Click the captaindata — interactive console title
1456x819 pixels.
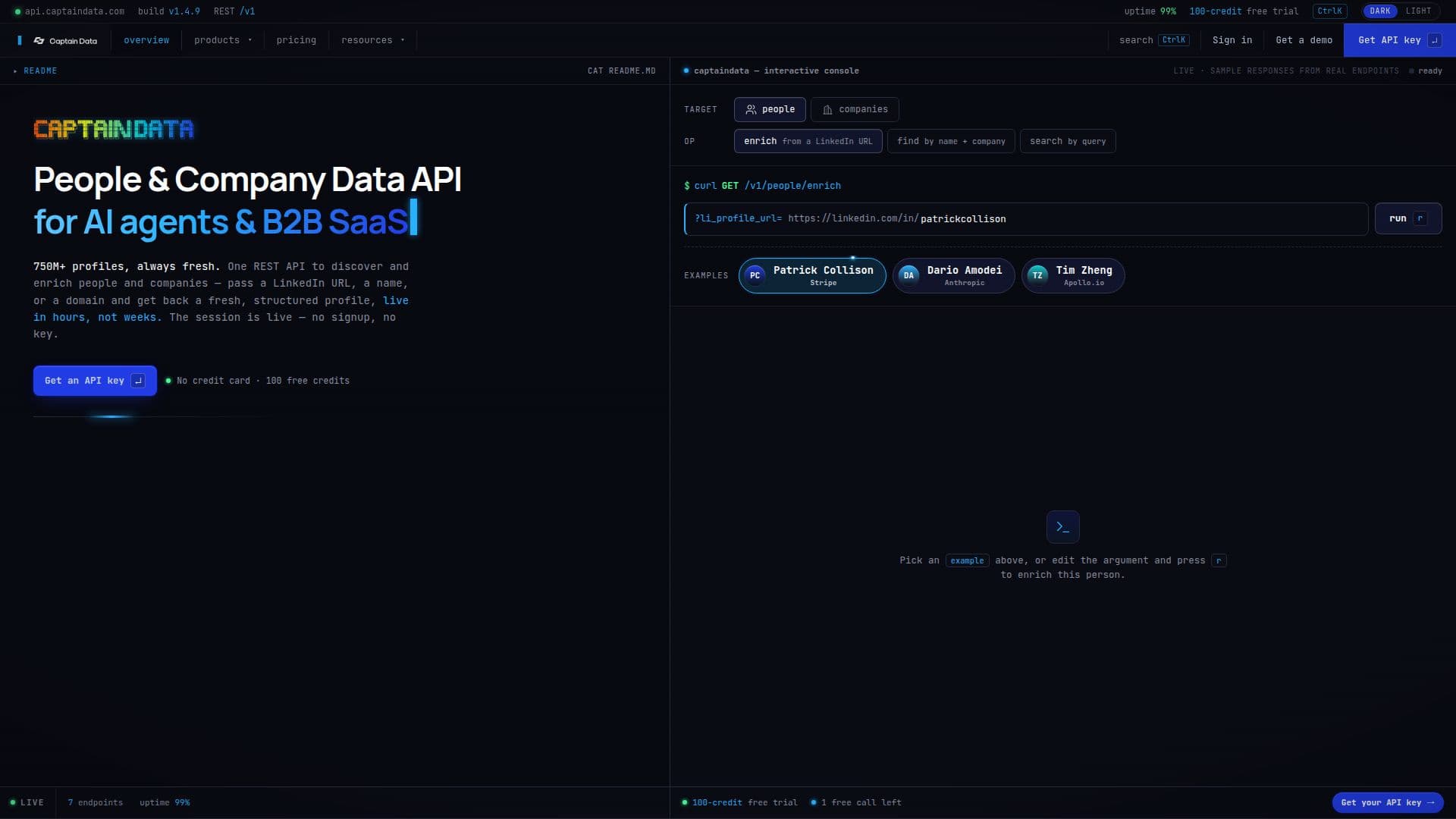[776, 71]
